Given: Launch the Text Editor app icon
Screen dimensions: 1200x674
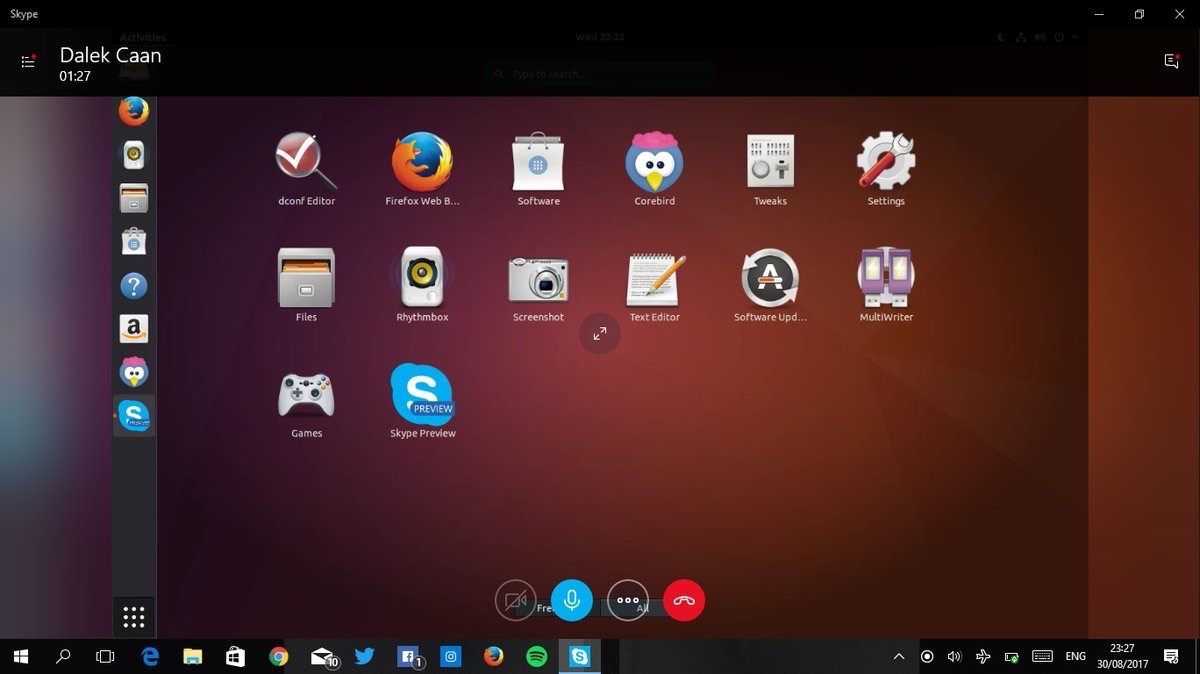Looking at the screenshot, I should tap(655, 279).
